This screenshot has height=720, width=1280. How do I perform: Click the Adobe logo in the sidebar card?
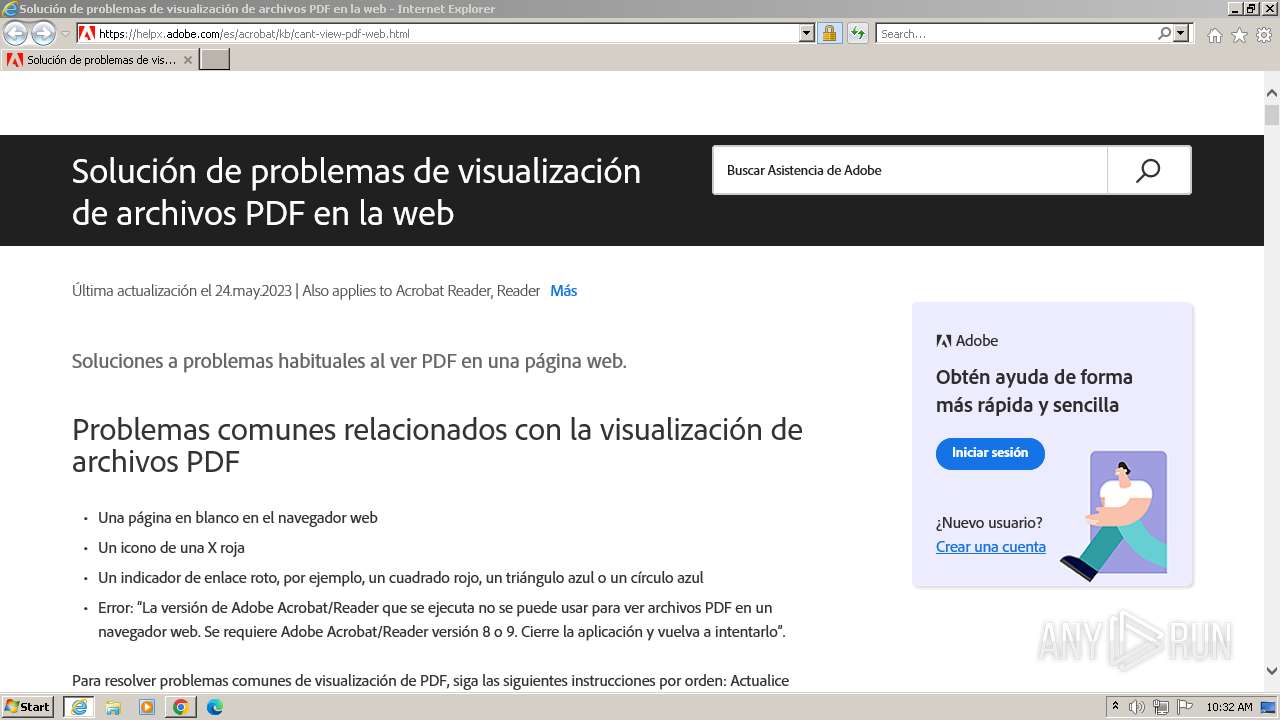(967, 341)
